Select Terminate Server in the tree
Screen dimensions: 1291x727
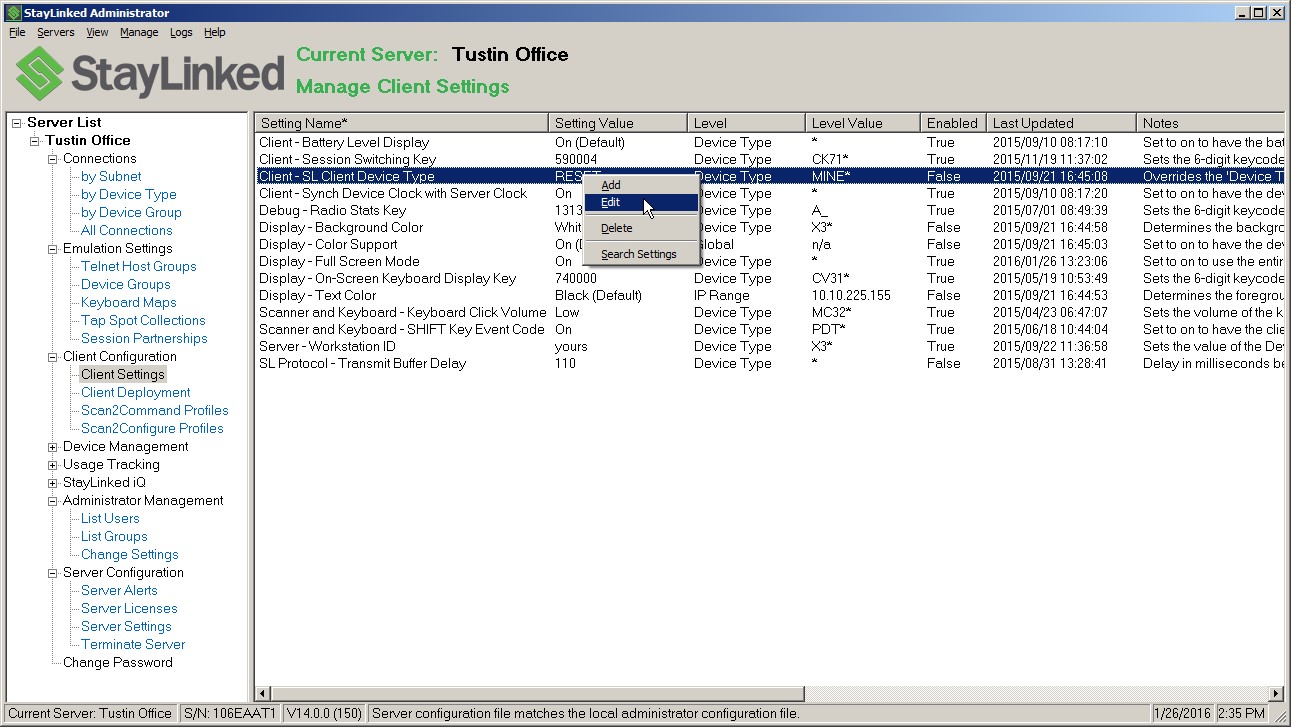click(133, 645)
